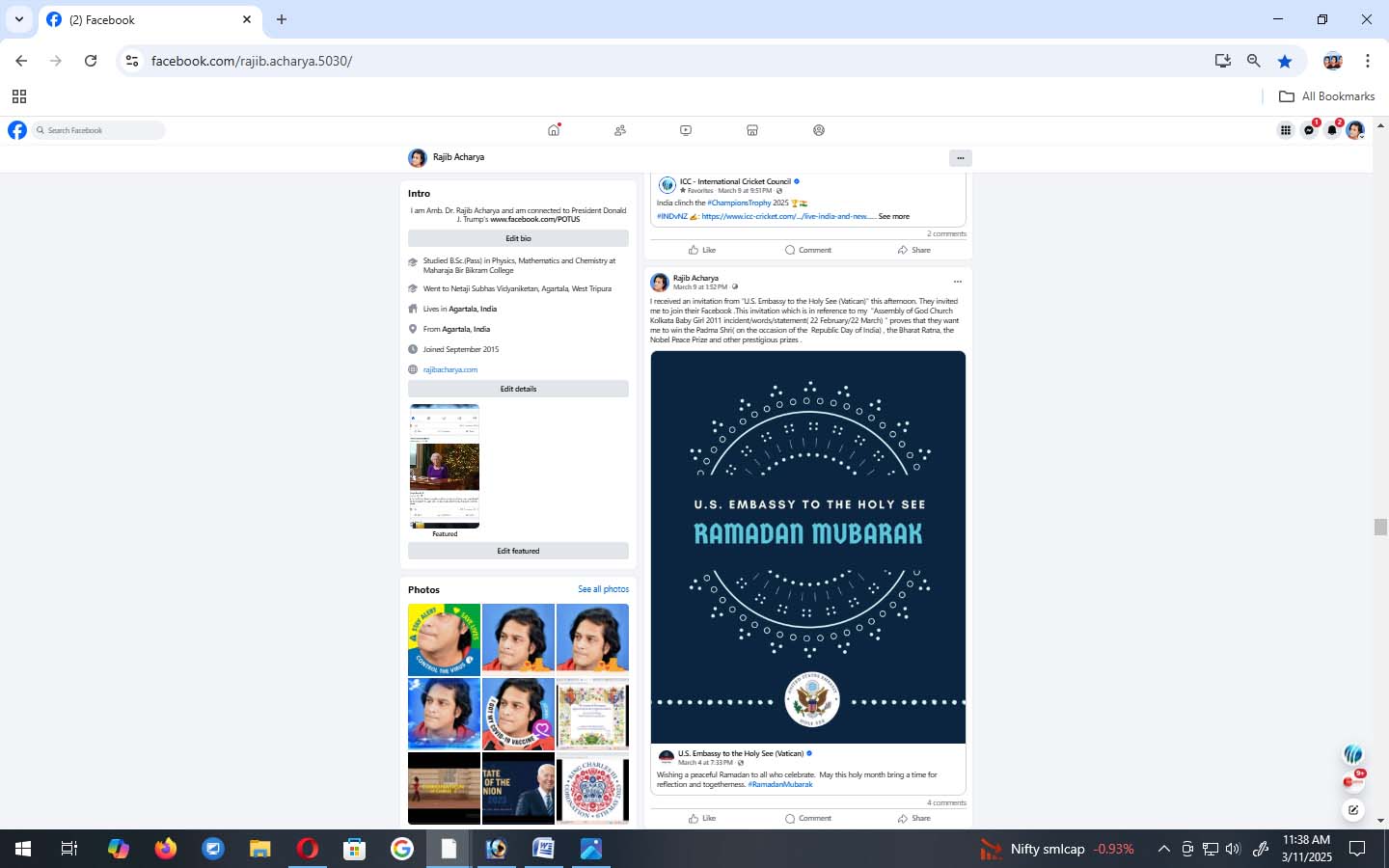Open Marketplace icon in Facebook top bar
Image resolution: width=1389 pixels, height=868 pixels.
pos(752,130)
